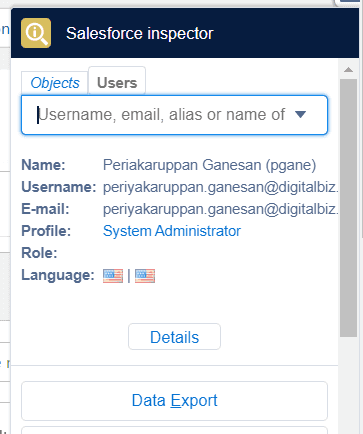363x434 pixels.
Task: Click the Salesforce inspector title text
Action: [140, 33]
